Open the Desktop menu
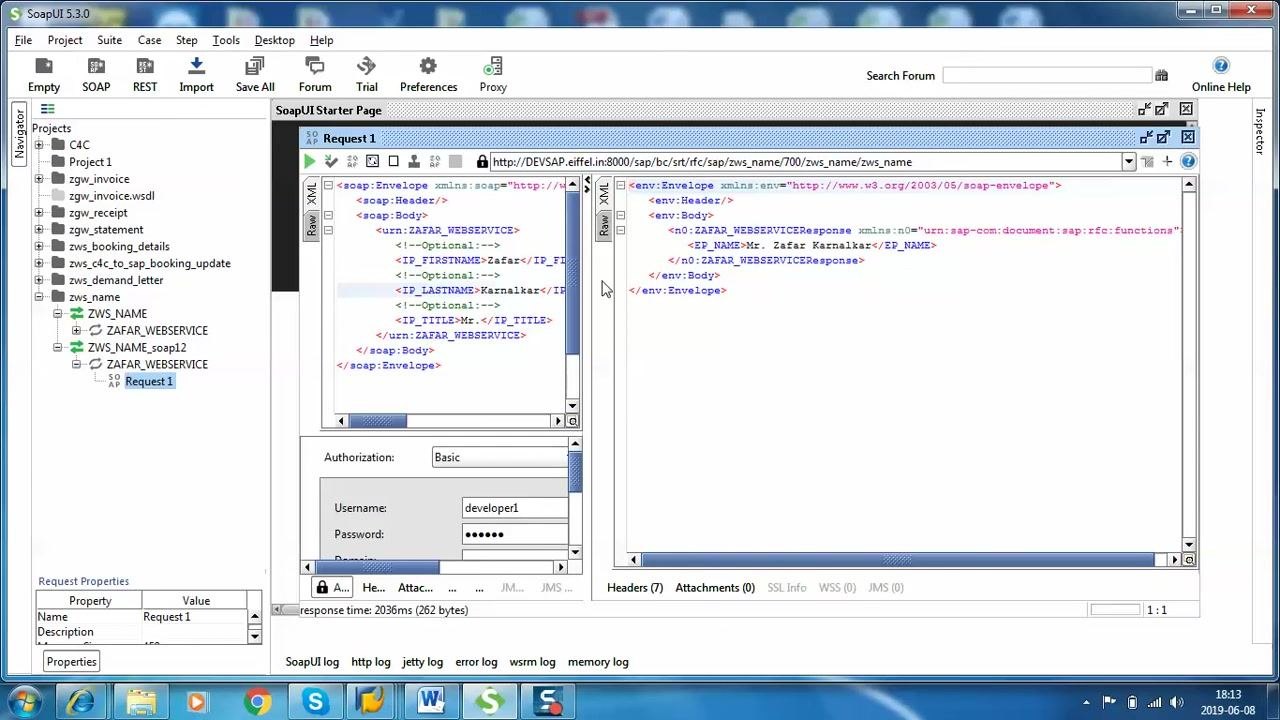Screen dimensions: 1280x720 click(274, 40)
